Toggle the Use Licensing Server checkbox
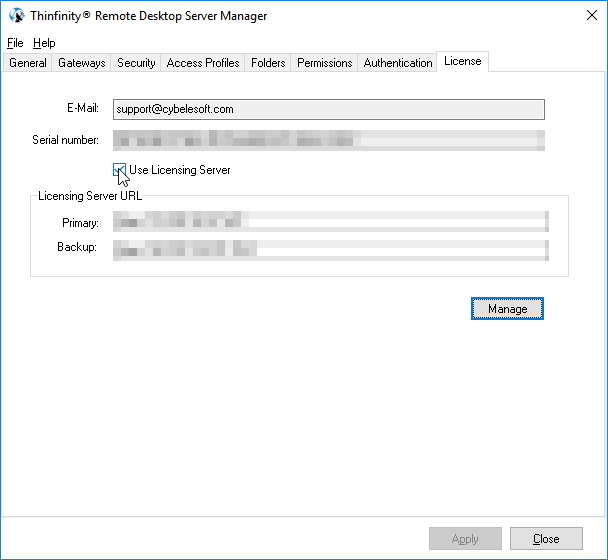Viewport: 608px width, 560px height. click(x=120, y=170)
